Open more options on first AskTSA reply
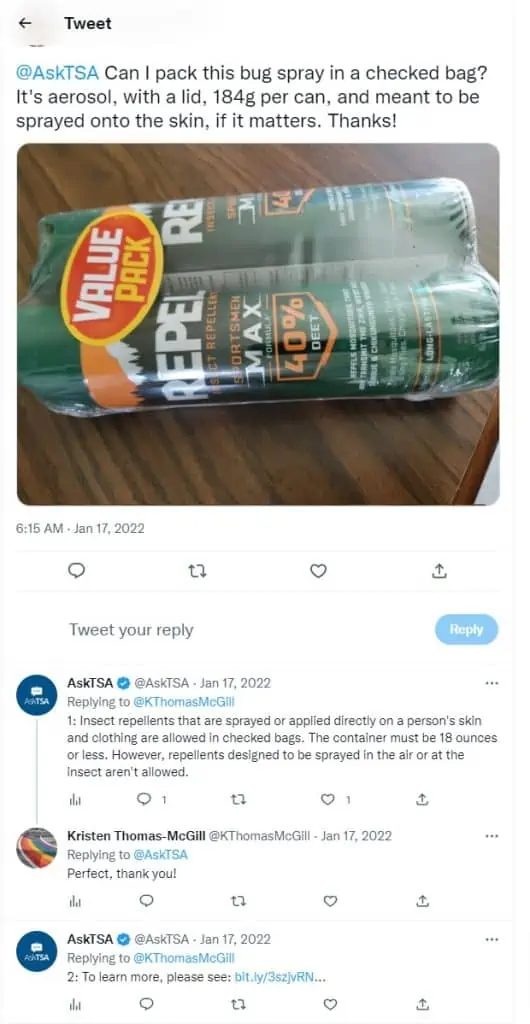This screenshot has width=530, height=1024. pos(492,684)
